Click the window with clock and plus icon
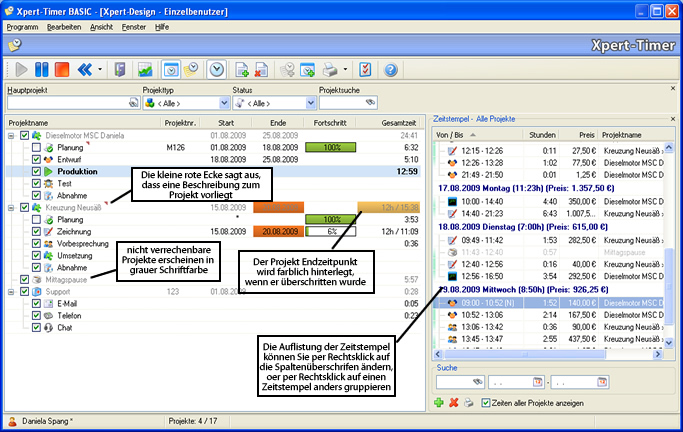Screen dimensions: 683x432 click(x=308, y=70)
